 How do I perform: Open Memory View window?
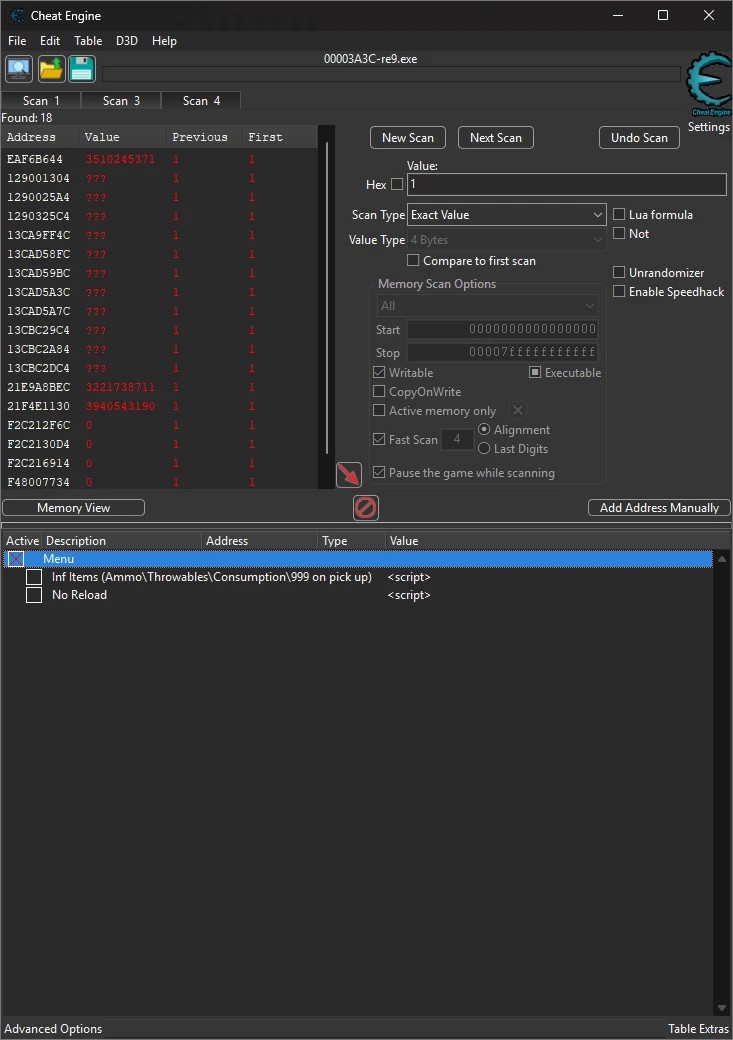pos(74,508)
